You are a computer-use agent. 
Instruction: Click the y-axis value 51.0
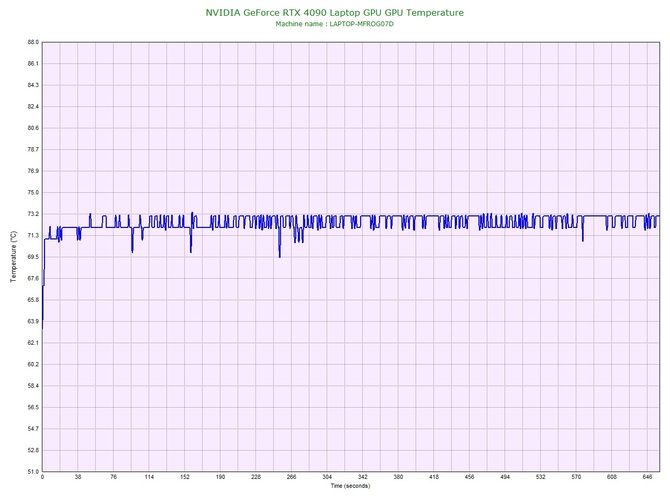click(33, 471)
